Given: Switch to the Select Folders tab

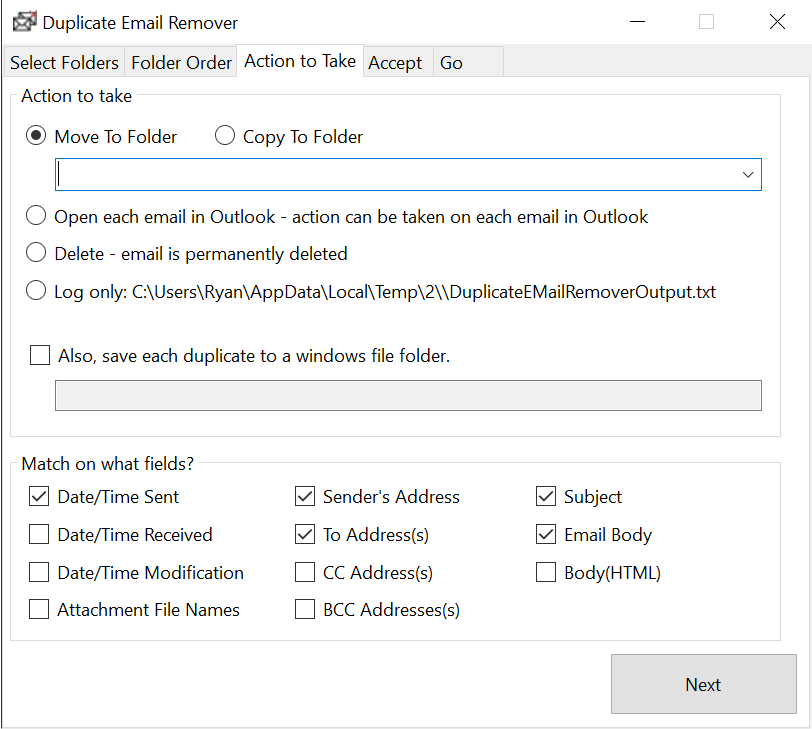Looking at the screenshot, I should pyautogui.click(x=64, y=63).
